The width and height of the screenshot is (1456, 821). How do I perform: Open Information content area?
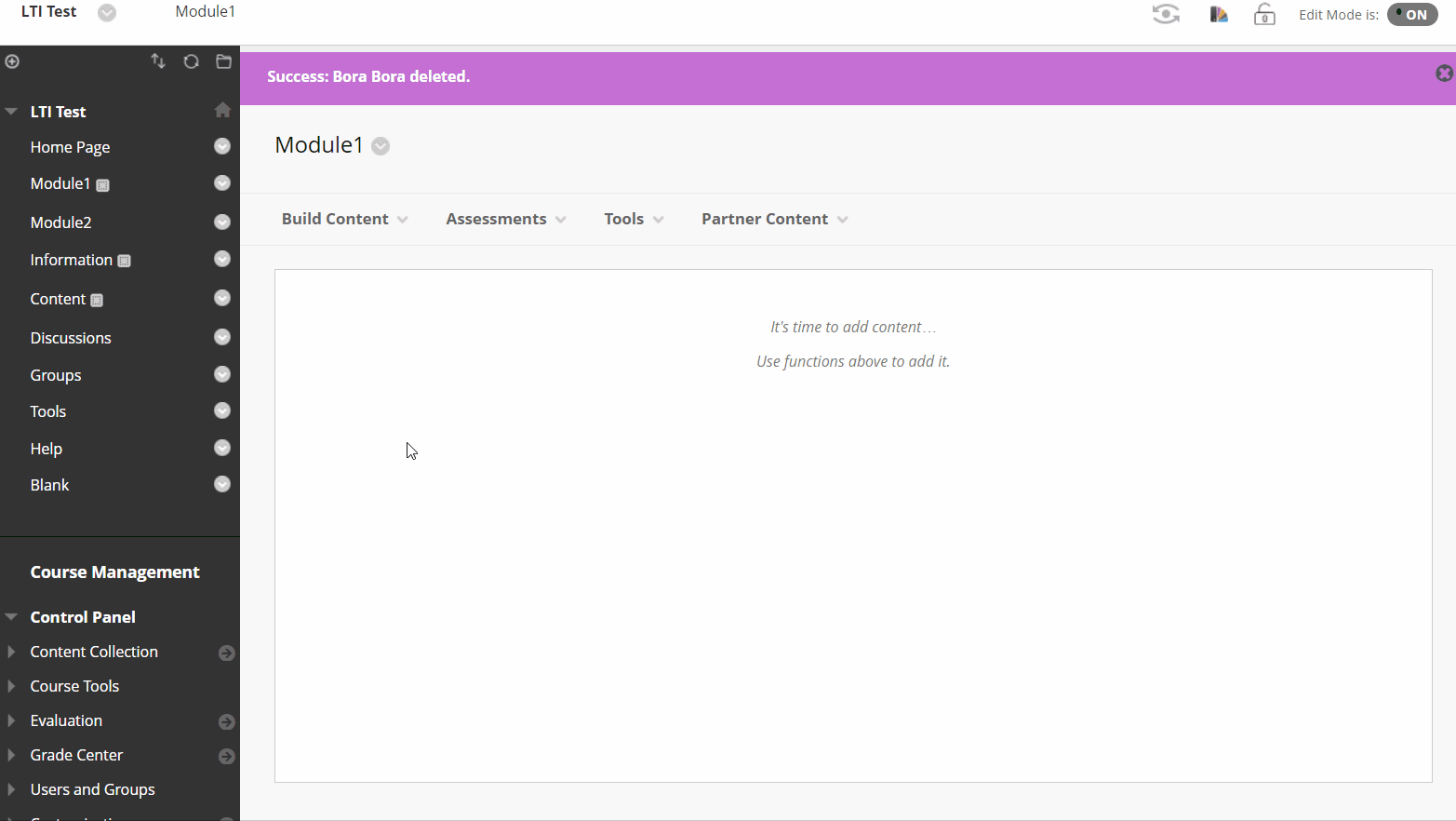tap(71, 260)
